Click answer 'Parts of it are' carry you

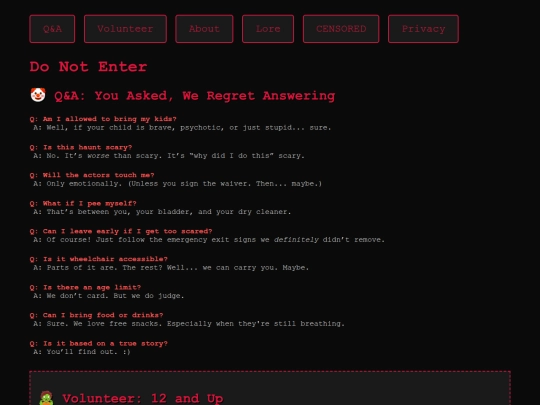click(171, 268)
